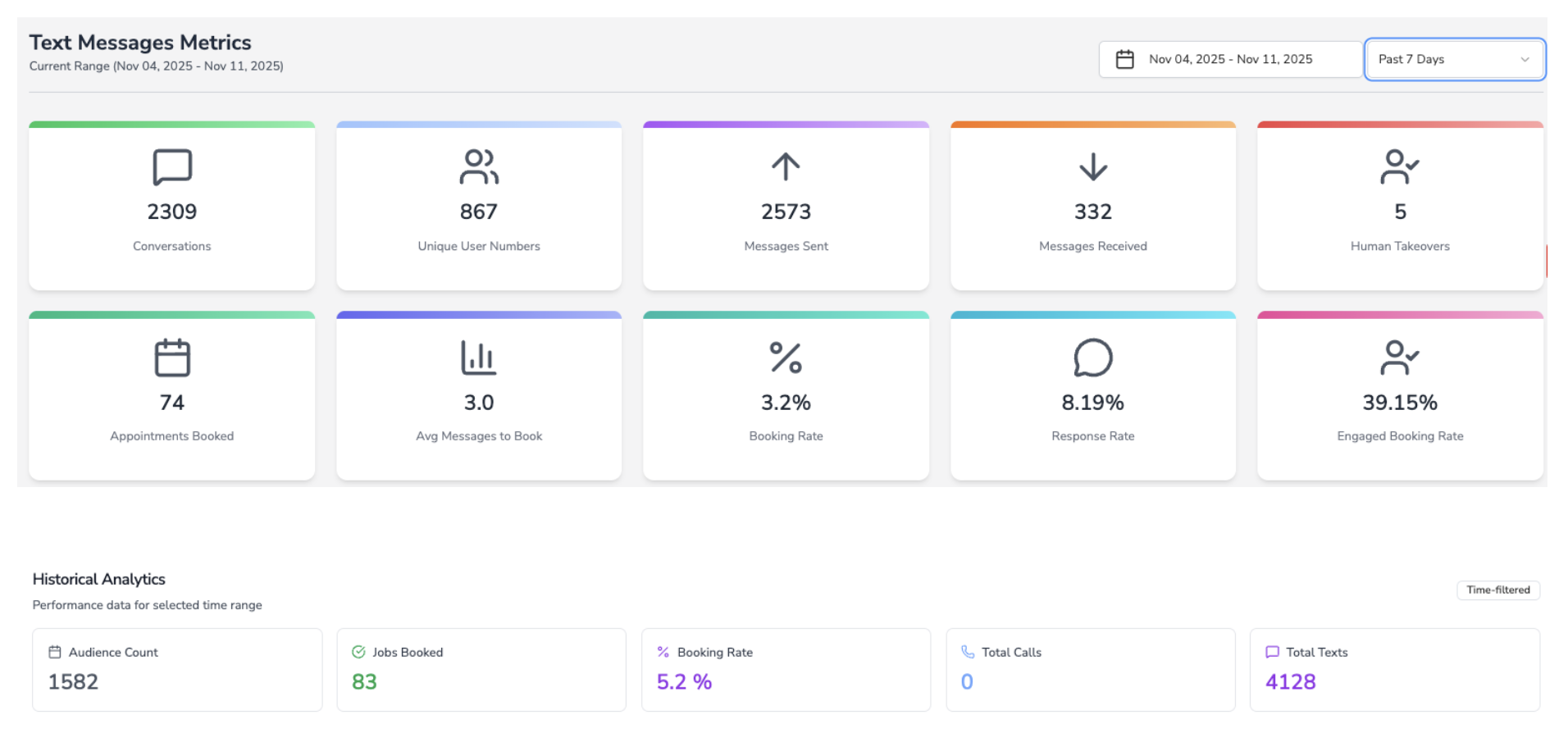Select the Unique User Numbers people icon
This screenshot has height=738, width=1568.
(478, 166)
